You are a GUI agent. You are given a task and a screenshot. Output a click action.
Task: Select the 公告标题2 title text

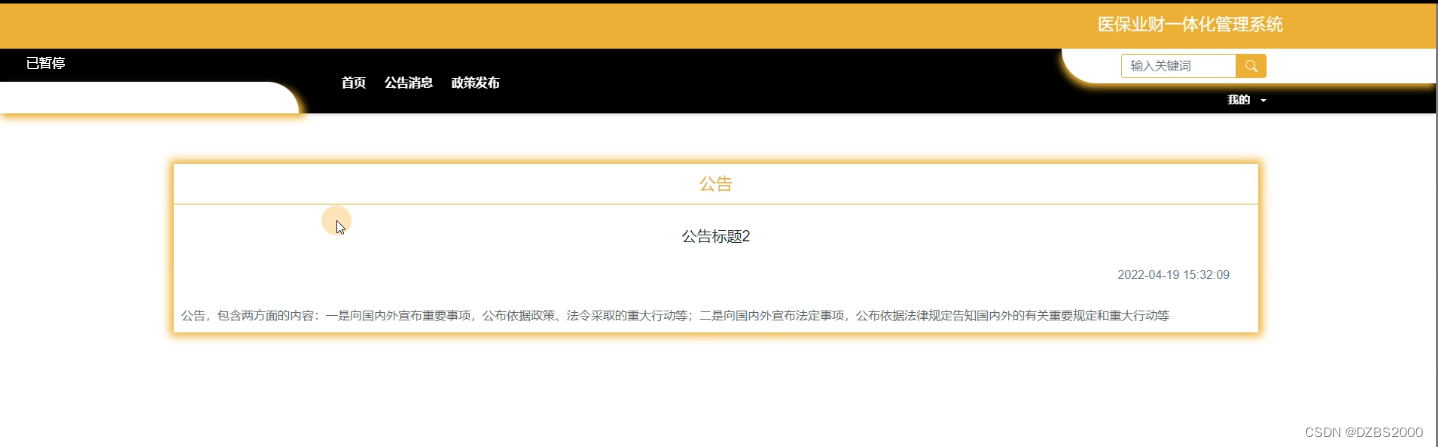pyautogui.click(x=715, y=237)
